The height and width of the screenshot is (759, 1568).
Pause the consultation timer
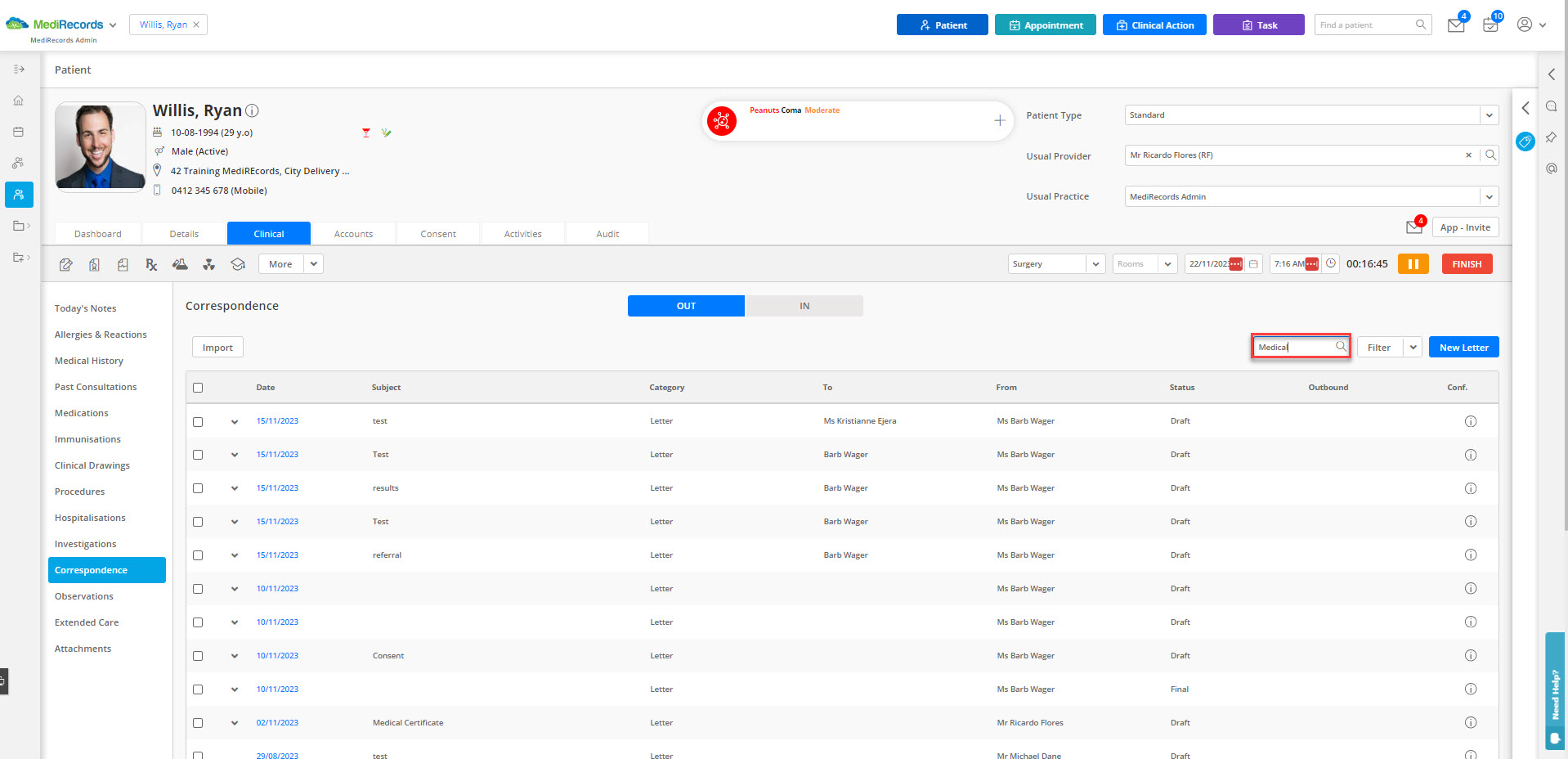[x=1413, y=264]
